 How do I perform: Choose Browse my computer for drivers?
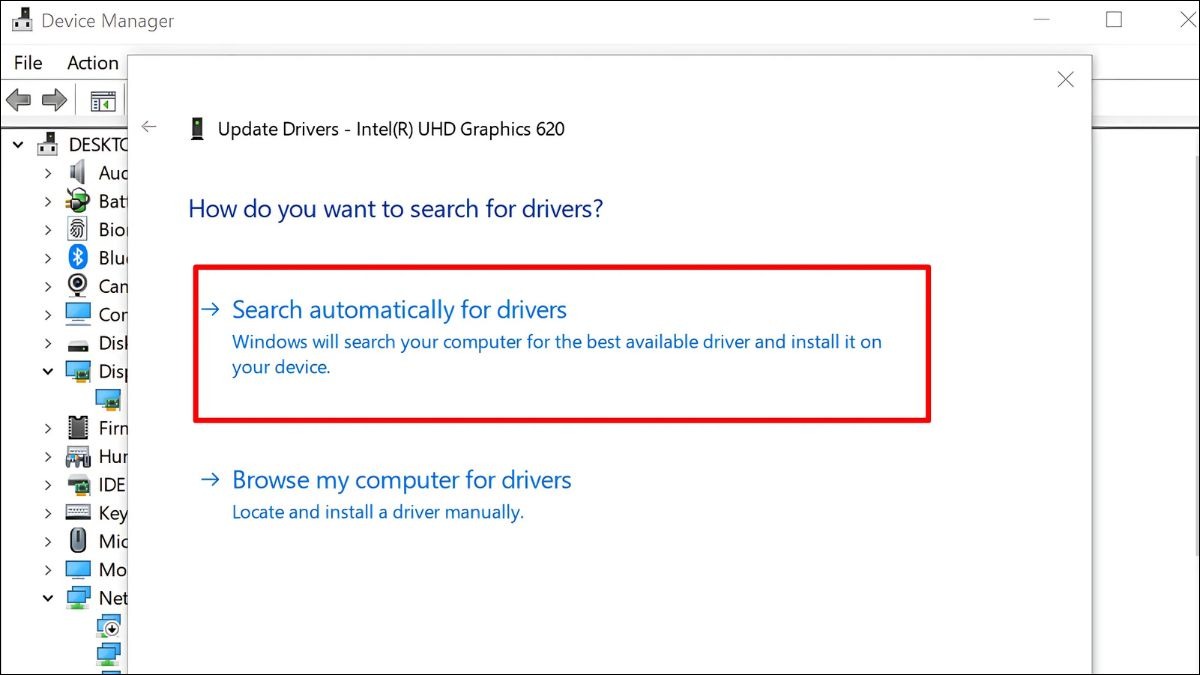click(386, 495)
